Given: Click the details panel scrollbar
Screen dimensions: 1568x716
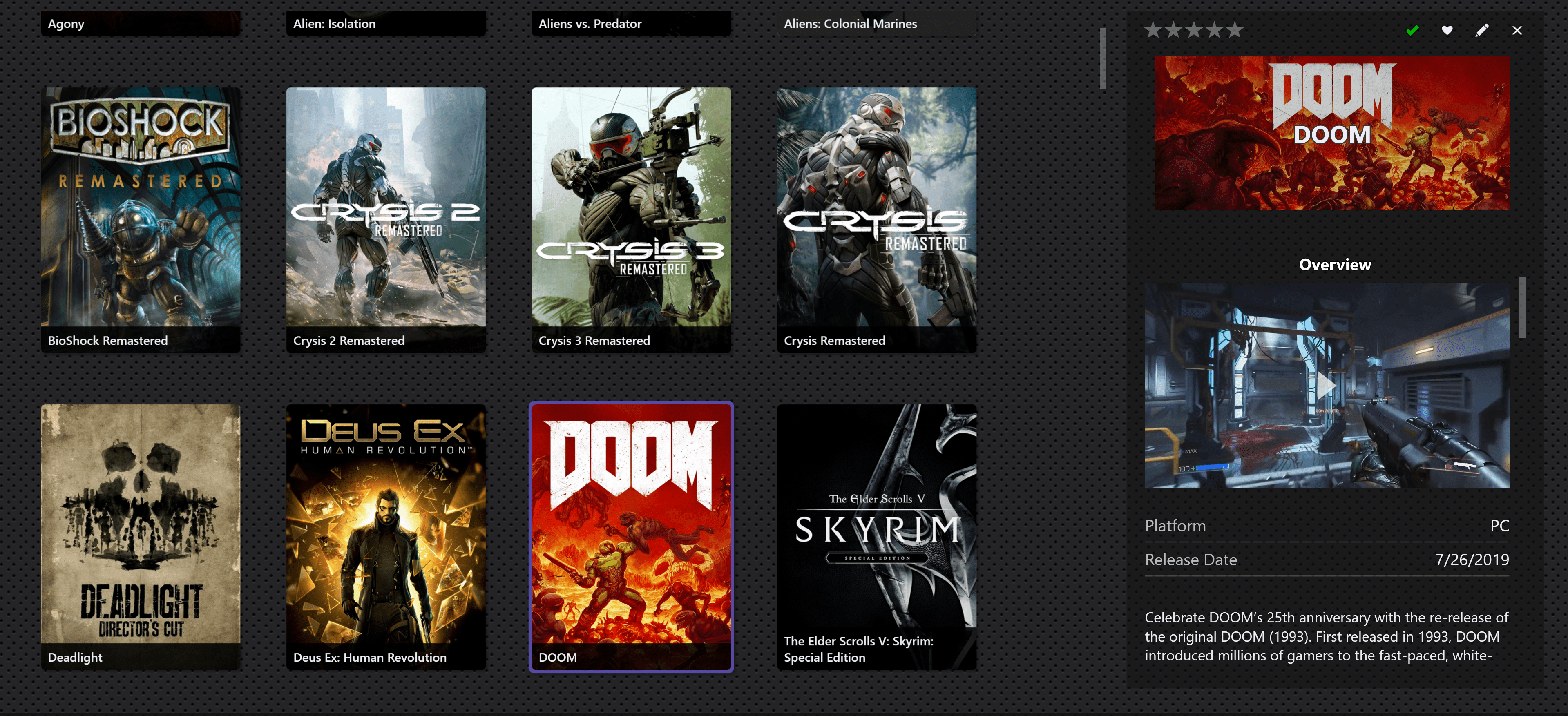Looking at the screenshot, I should click(1522, 307).
